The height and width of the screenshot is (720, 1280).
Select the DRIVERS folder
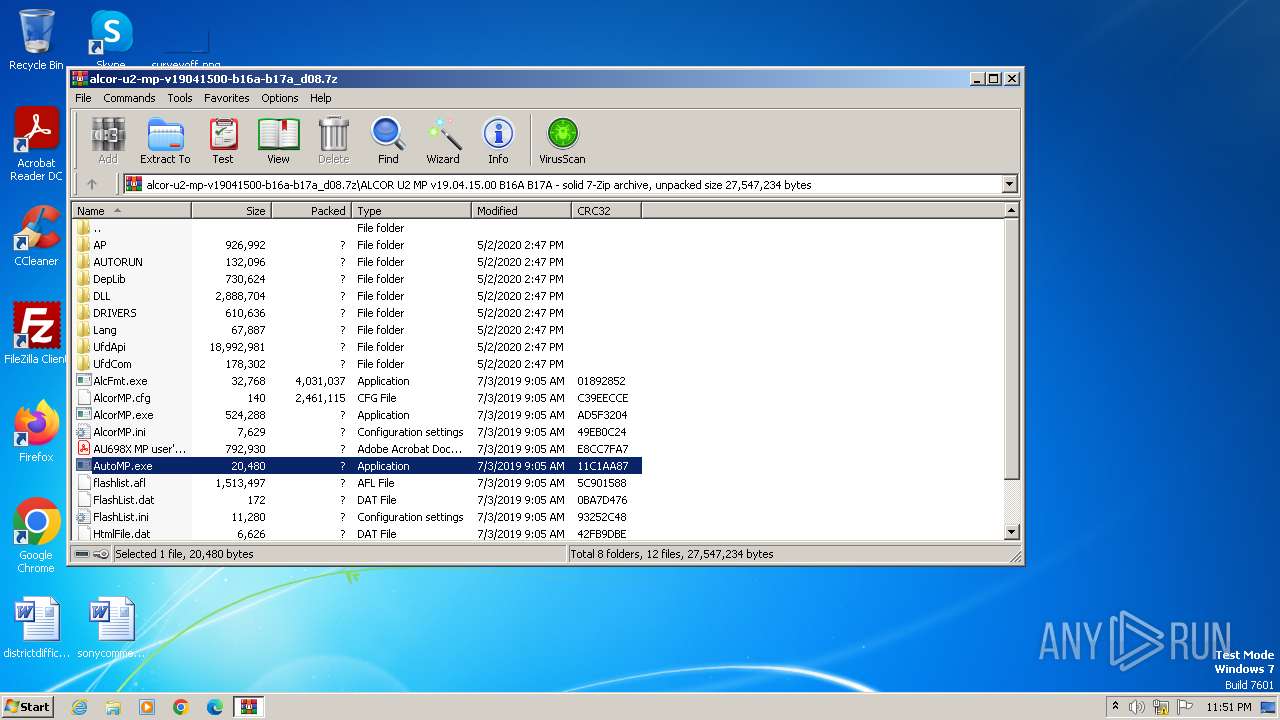click(357, 313)
